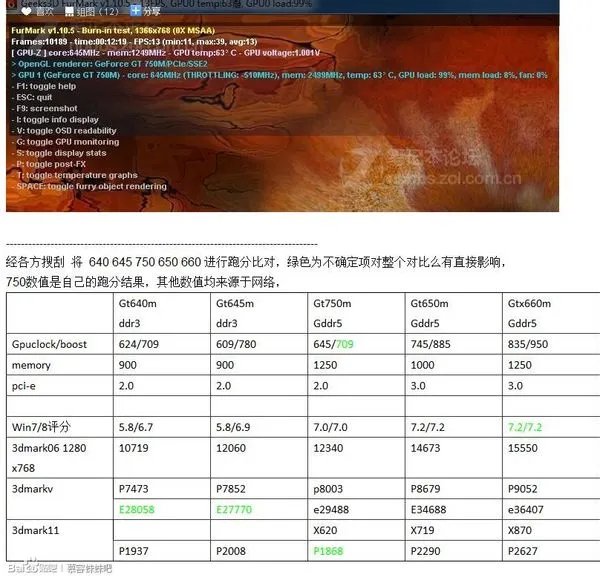Select the 12060 3dmark06 score
The image size is (600, 580).
pos(230,448)
